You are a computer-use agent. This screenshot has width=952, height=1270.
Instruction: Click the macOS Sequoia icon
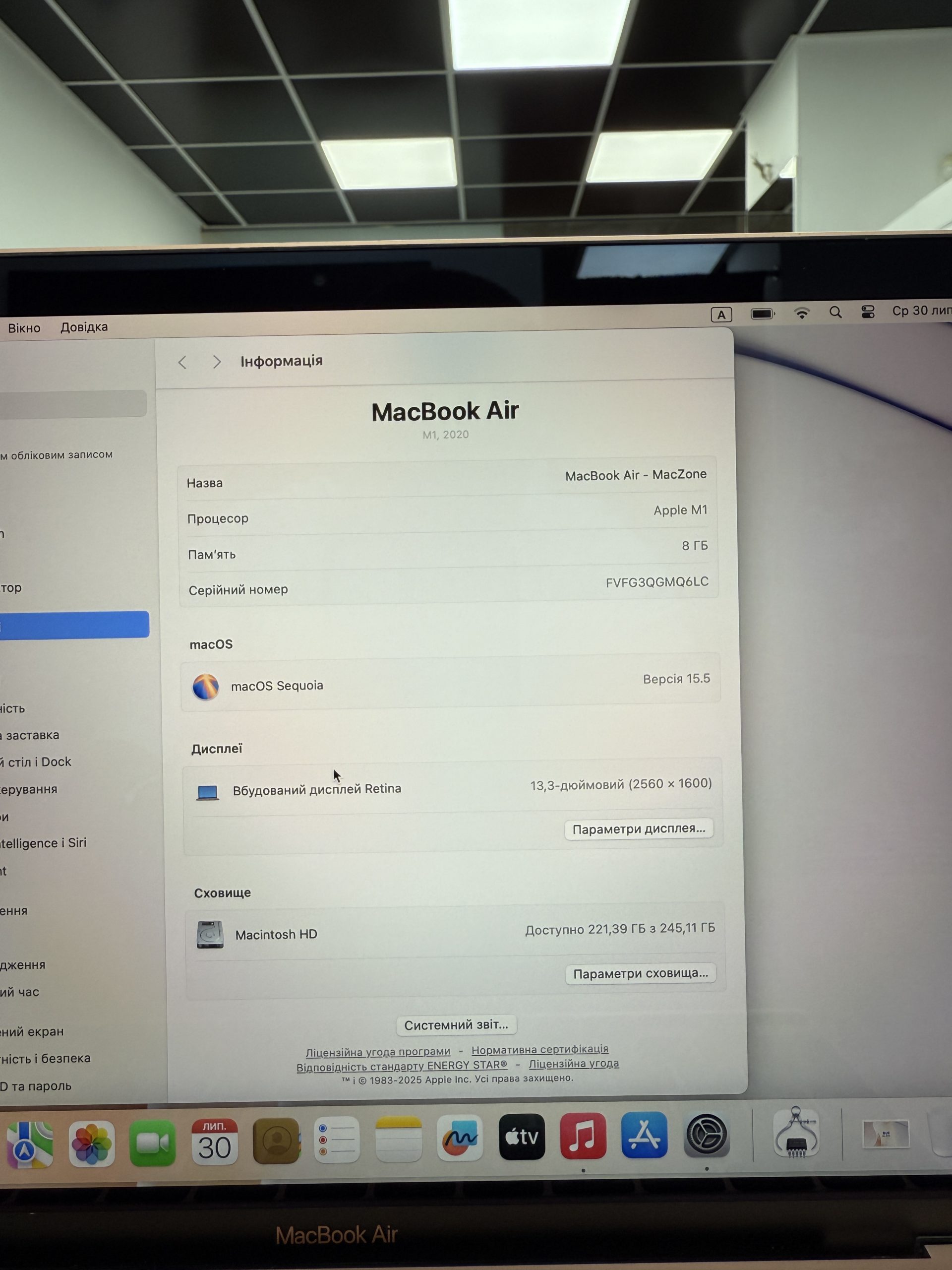(x=205, y=687)
